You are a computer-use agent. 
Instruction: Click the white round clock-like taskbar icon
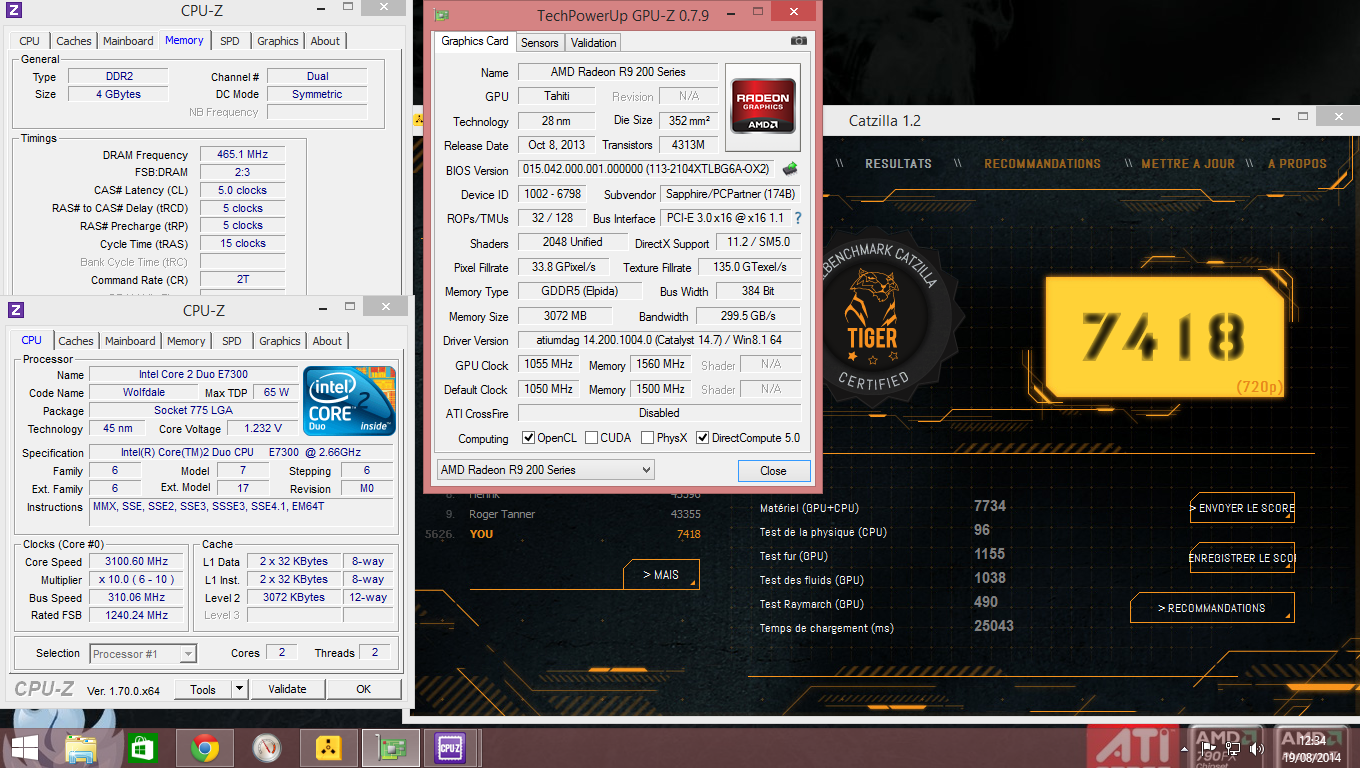coord(266,748)
